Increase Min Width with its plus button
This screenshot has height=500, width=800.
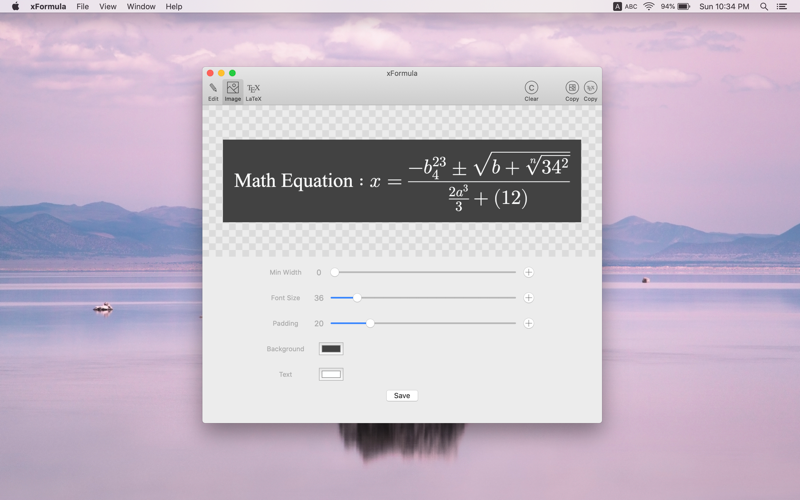(529, 272)
